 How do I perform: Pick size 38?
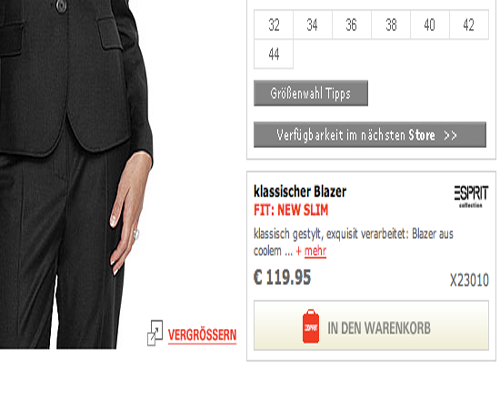391,25
